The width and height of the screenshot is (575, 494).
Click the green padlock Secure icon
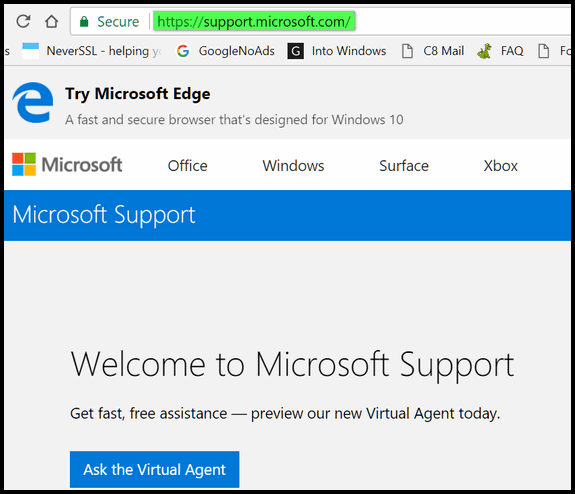click(x=84, y=22)
